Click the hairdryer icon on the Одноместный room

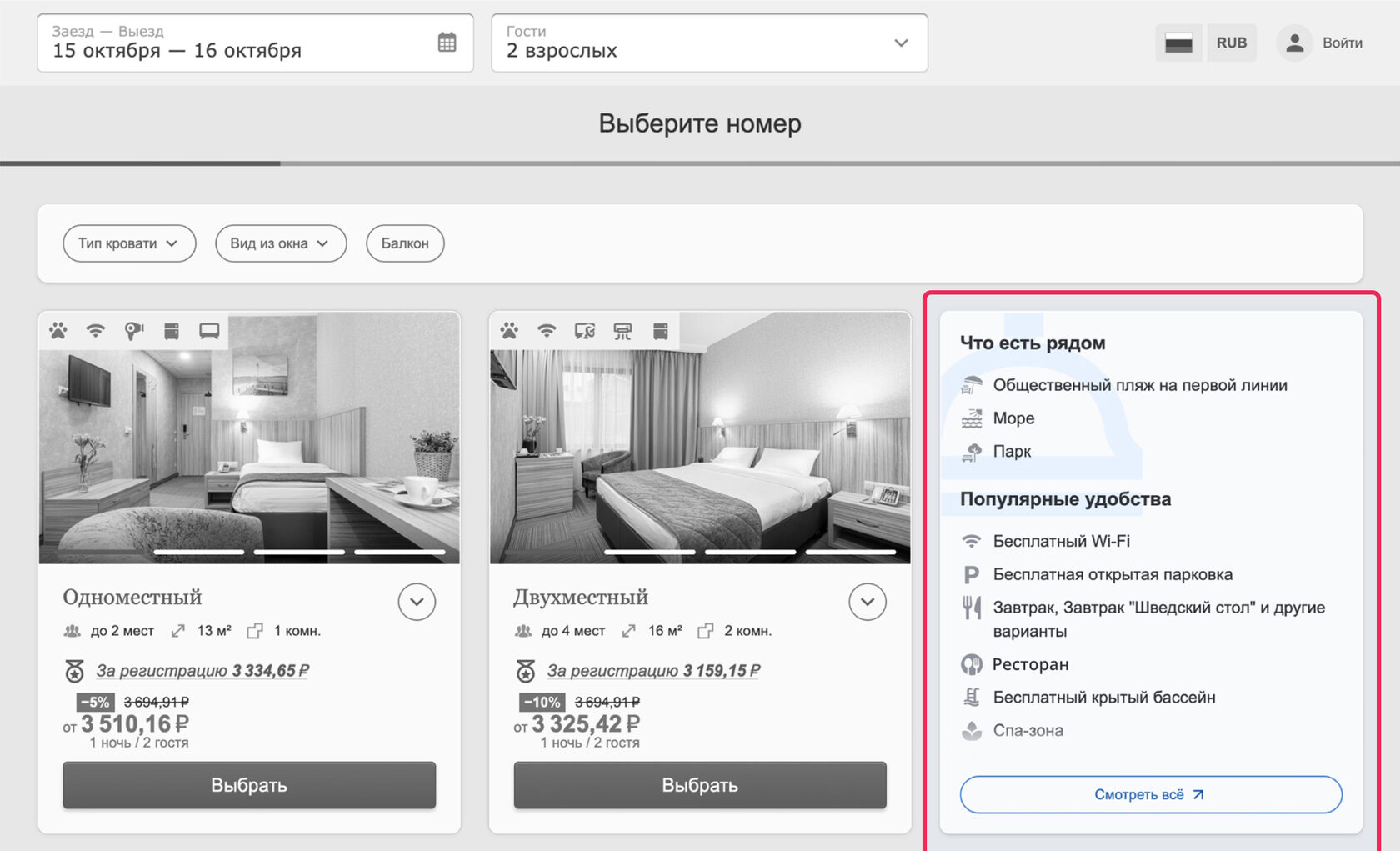click(133, 331)
